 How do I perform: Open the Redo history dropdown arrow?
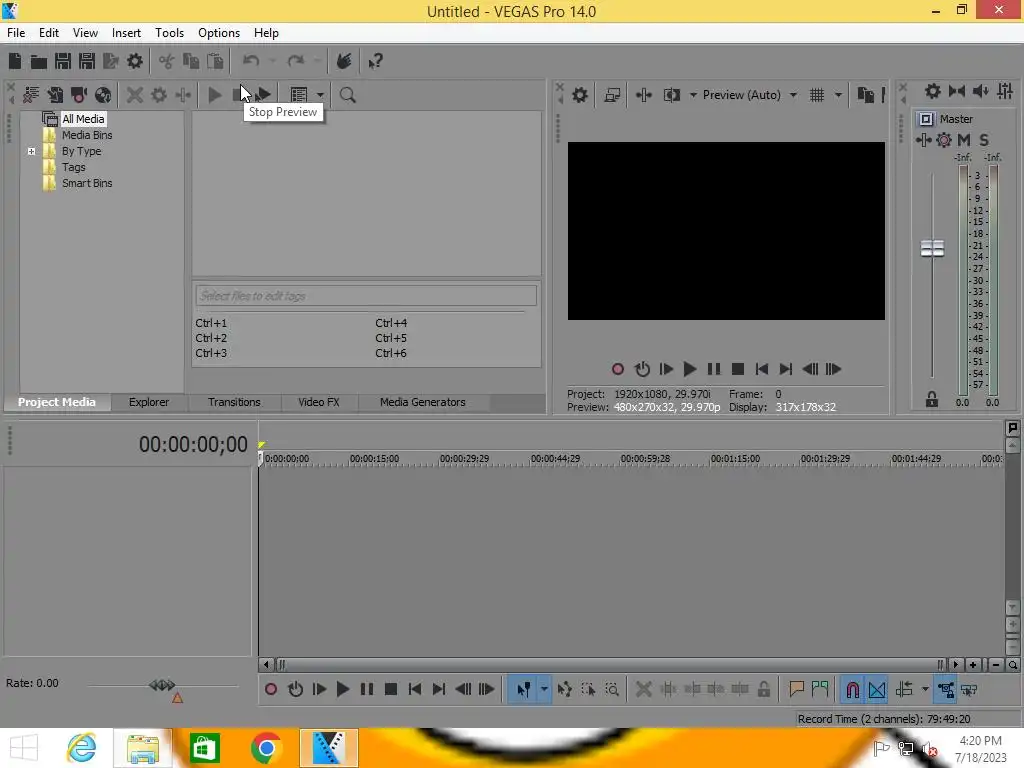click(317, 61)
